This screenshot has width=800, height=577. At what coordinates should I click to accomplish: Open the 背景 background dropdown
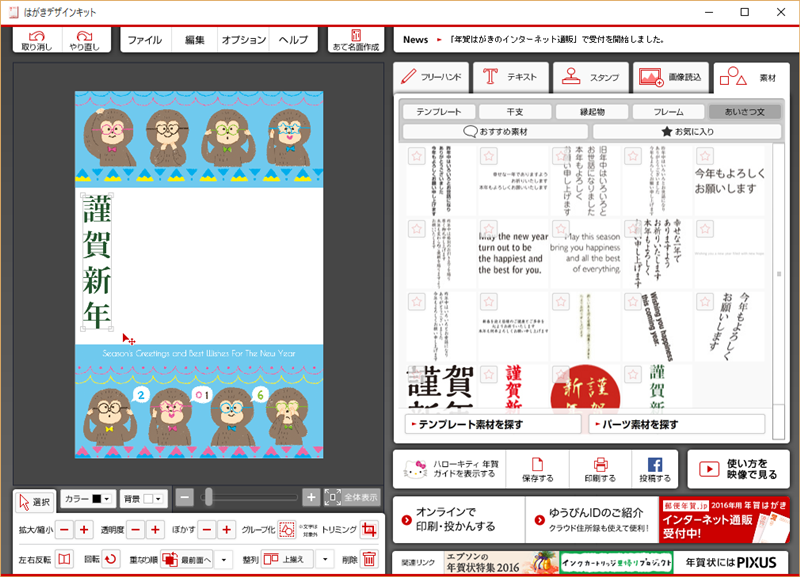[145, 497]
